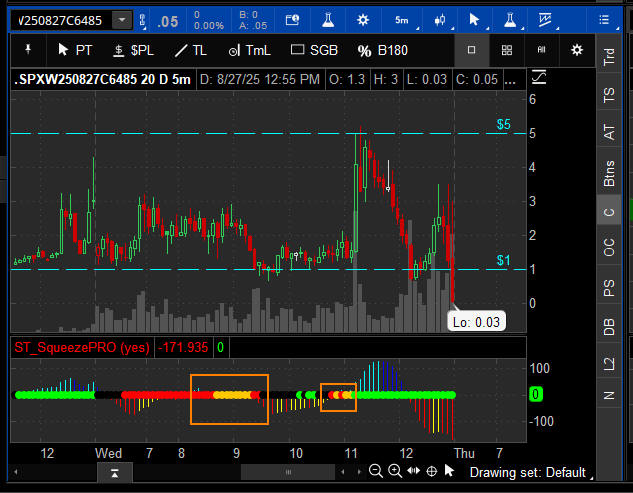Click the zoom out magnifier icon
Viewport: 633px width, 493px height.
pyautogui.click(x=375, y=471)
